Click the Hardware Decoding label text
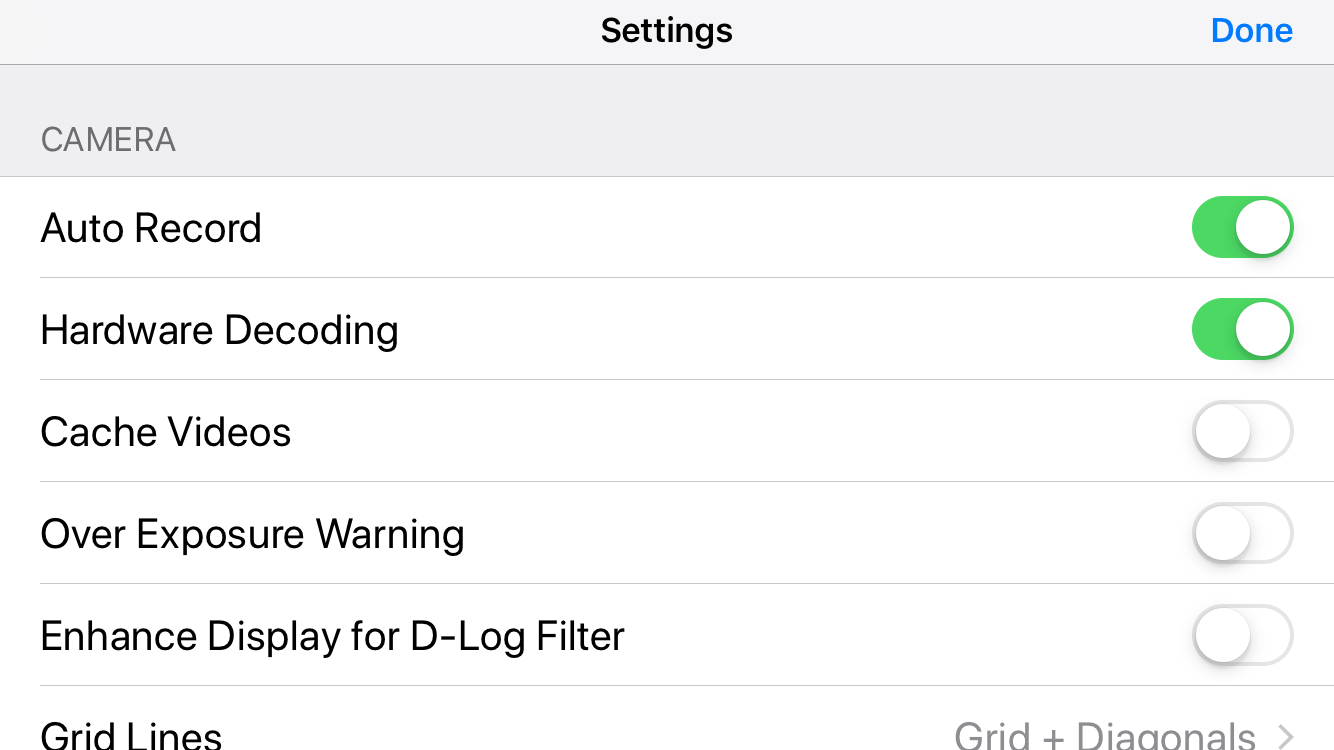Screen dimensions: 1334x750 tap(219, 331)
